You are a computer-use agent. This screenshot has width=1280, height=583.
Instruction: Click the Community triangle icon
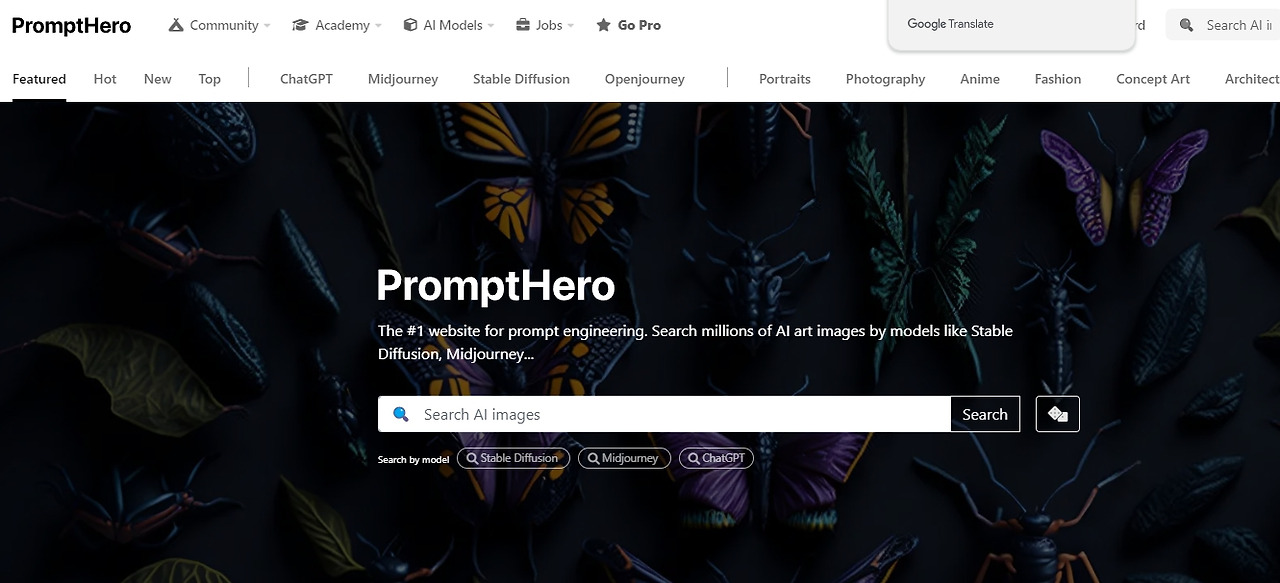176,25
